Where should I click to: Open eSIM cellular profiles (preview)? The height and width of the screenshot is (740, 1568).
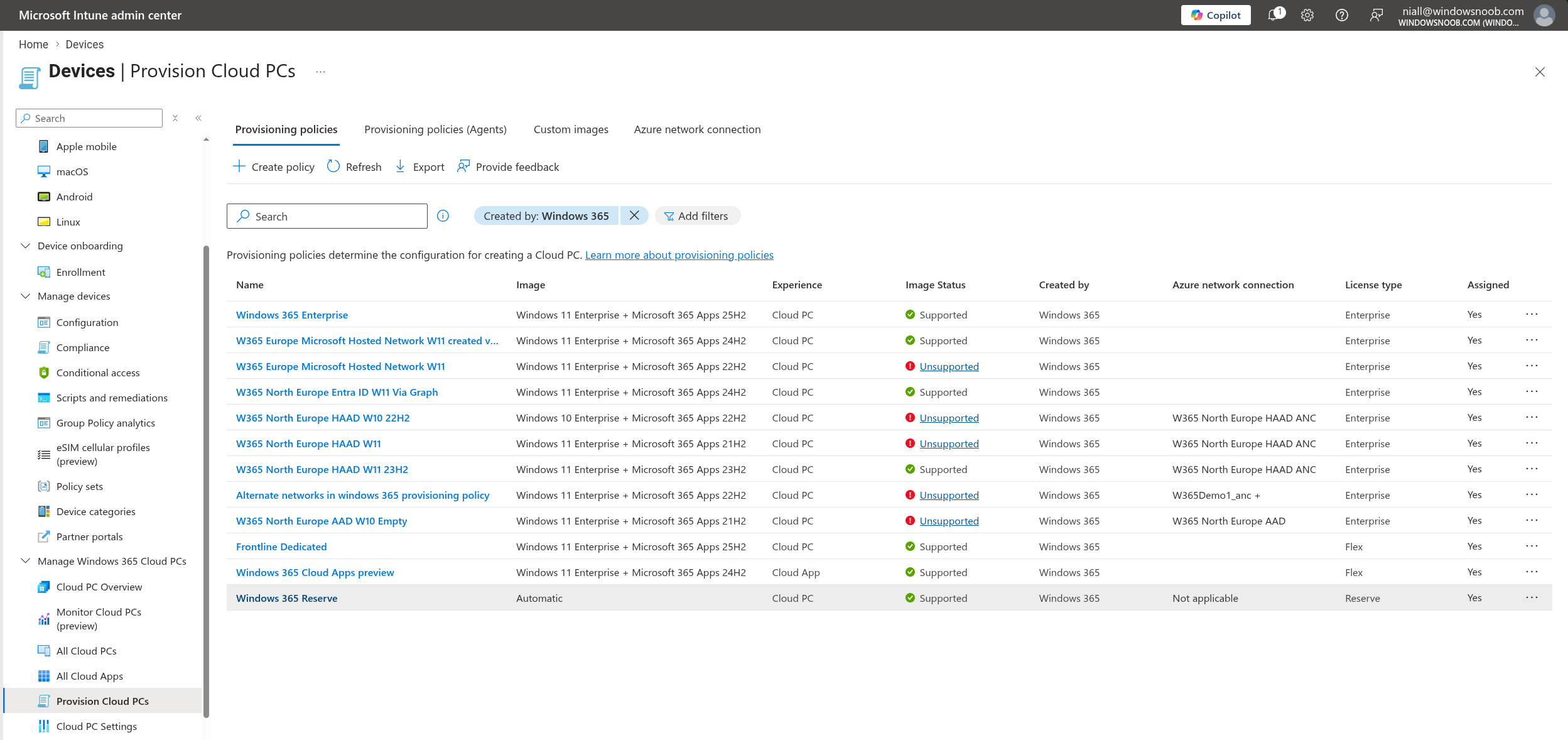[x=103, y=454]
